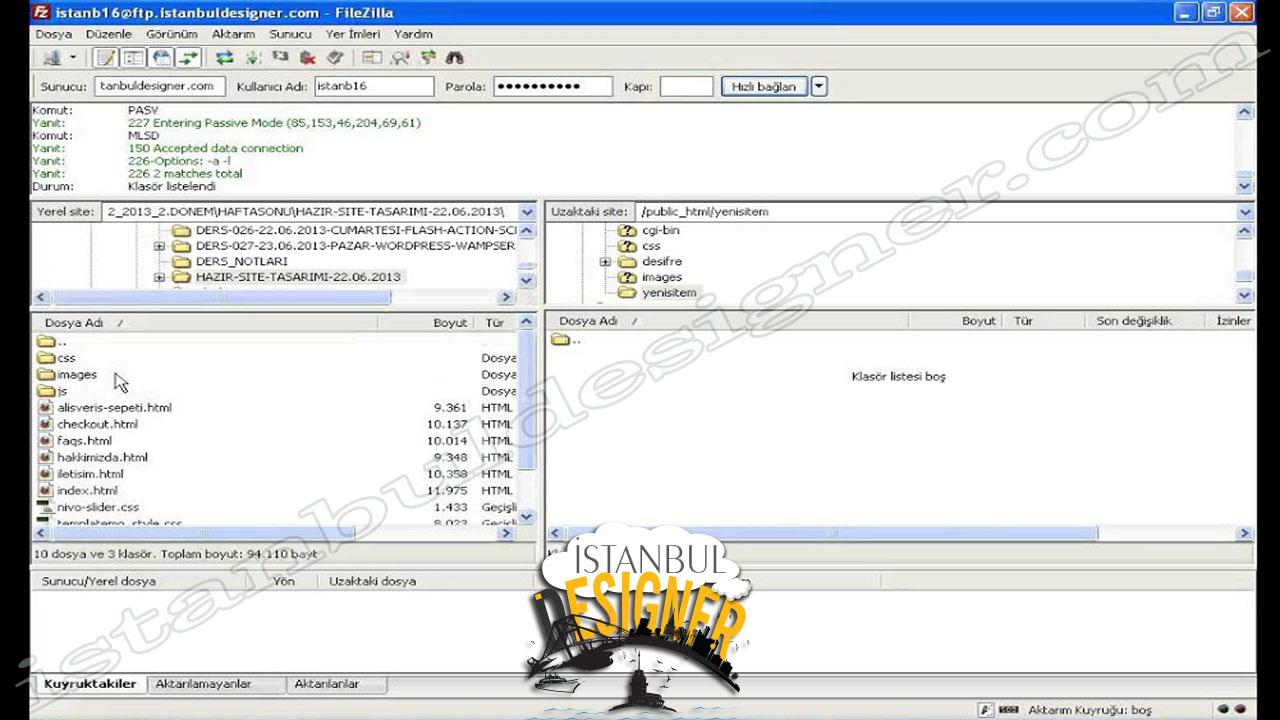Toggle the transfer queue display
The image size is (1280, 720).
(x=189, y=58)
